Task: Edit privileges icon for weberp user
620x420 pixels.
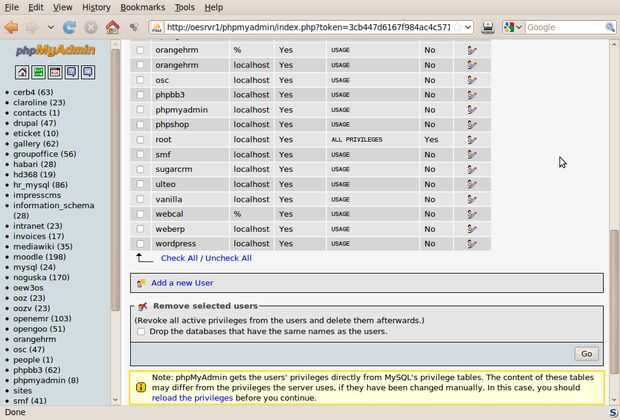Action: [x=472, y=229]
